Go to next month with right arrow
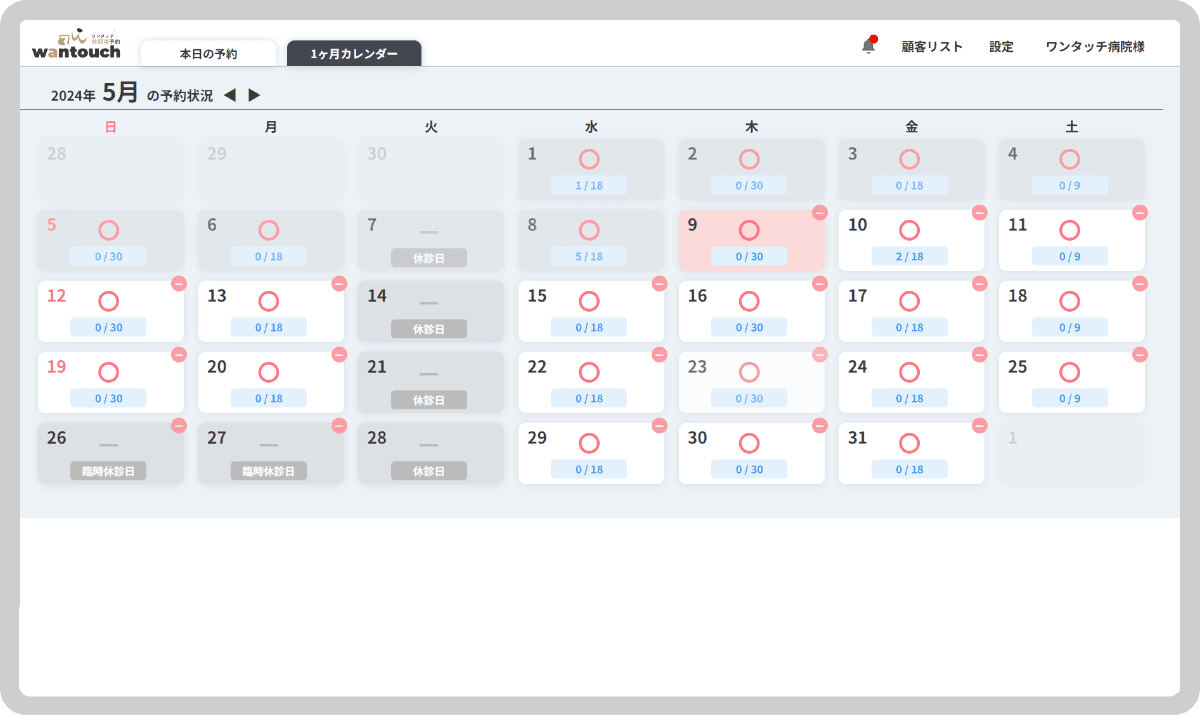Viewport: 1200px width, 715px height. pyautogui.click(x=254, y=95)
